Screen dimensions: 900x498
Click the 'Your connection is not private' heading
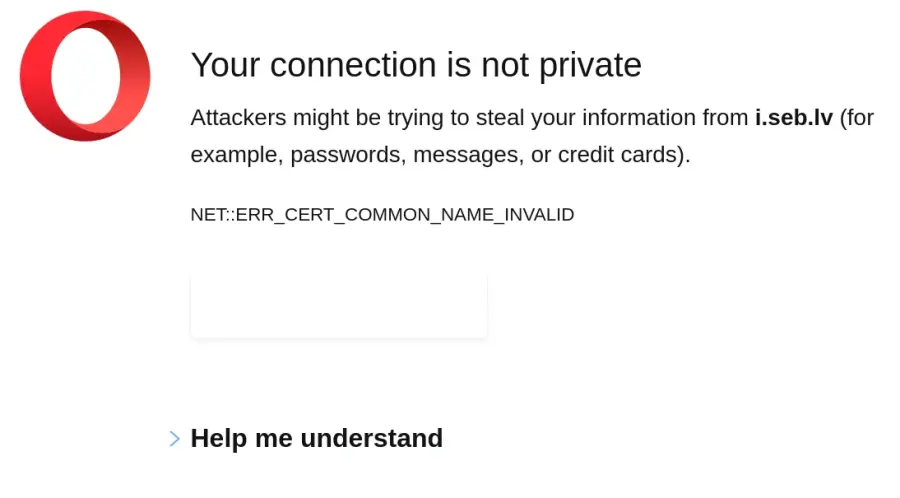416,65
